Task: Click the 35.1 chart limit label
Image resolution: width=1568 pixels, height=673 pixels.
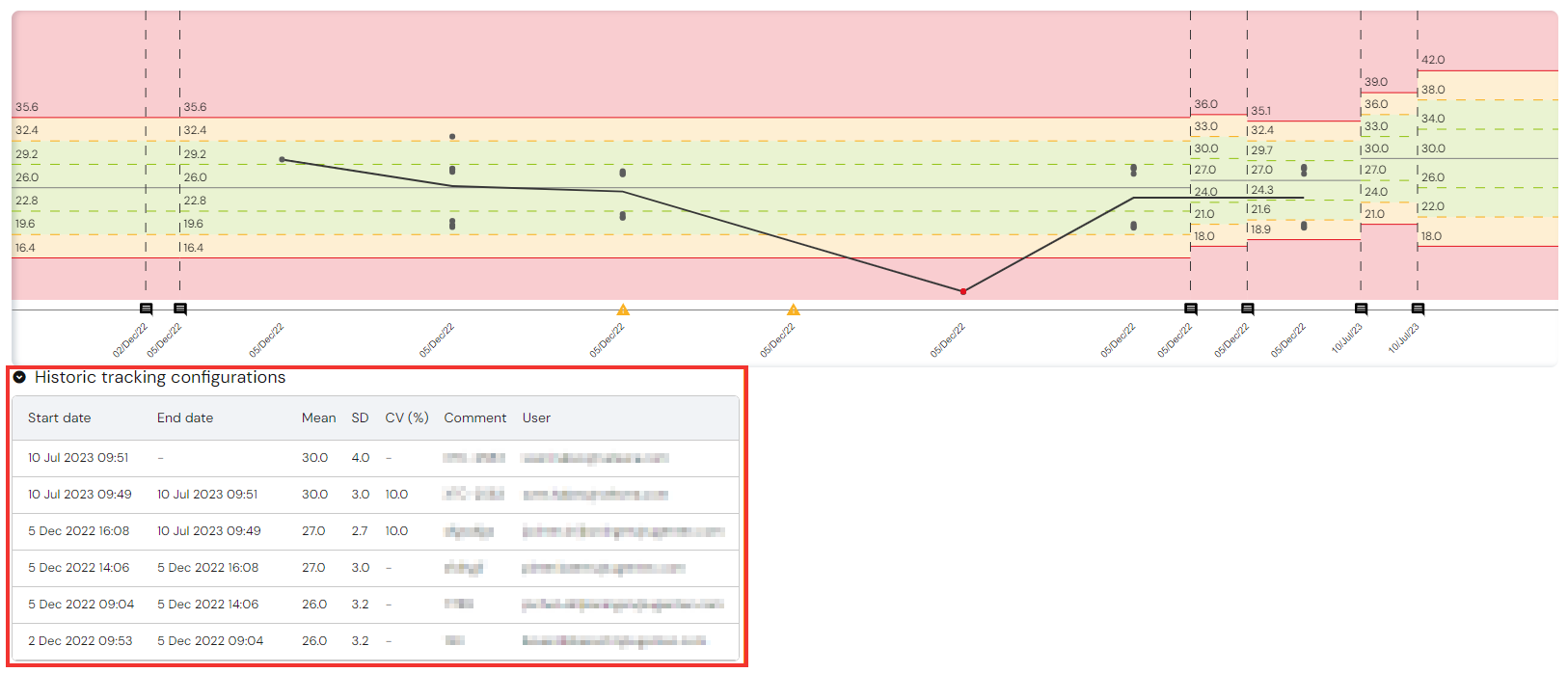Action: pyautogui.click(x=1260, y=111)
